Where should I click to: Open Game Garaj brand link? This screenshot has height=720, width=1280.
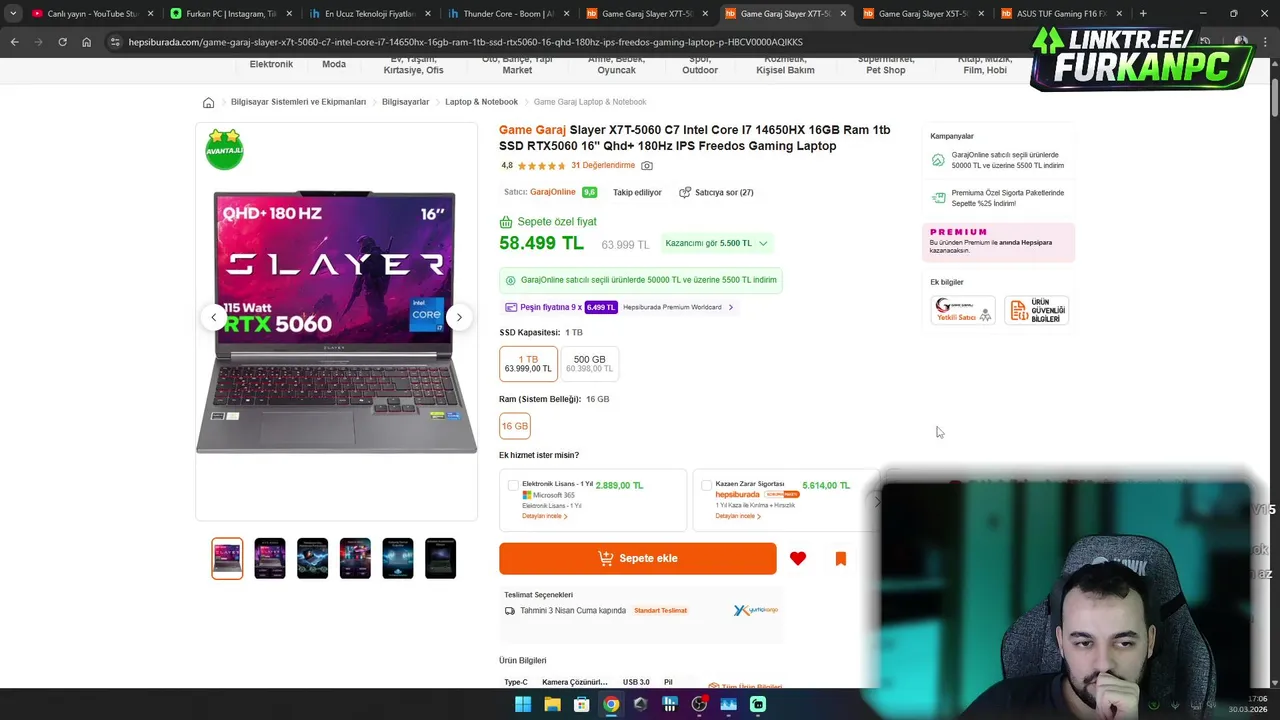(532, 130)
